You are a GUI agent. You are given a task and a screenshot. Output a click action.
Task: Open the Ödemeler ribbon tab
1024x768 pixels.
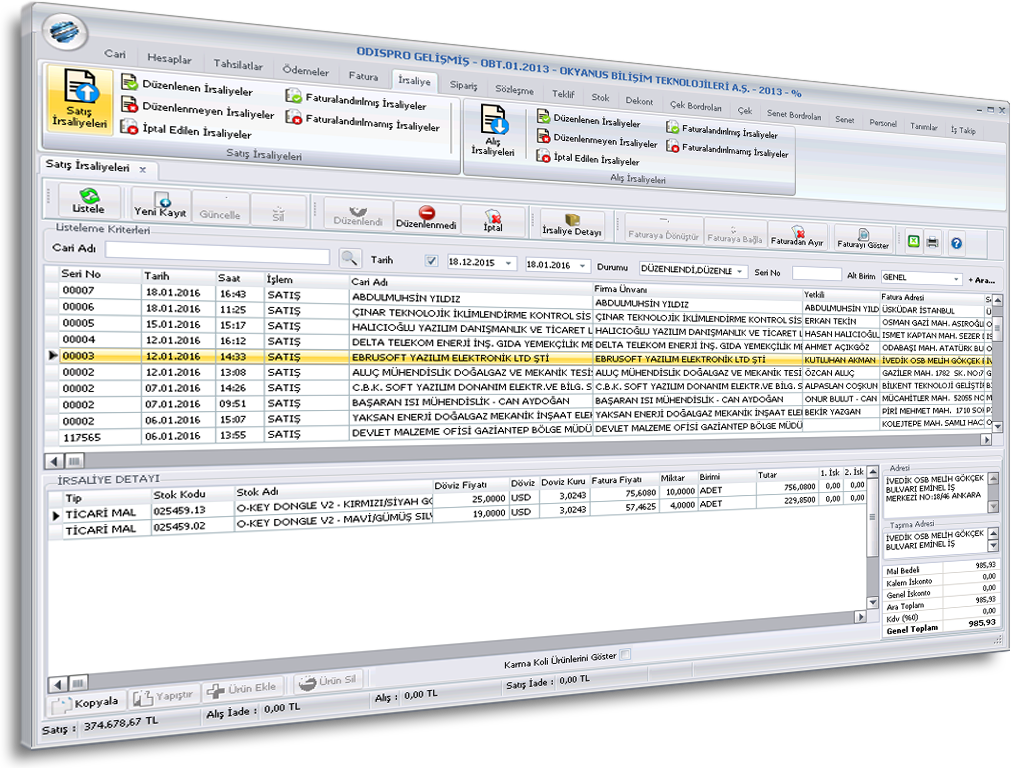tap(306, 71)
